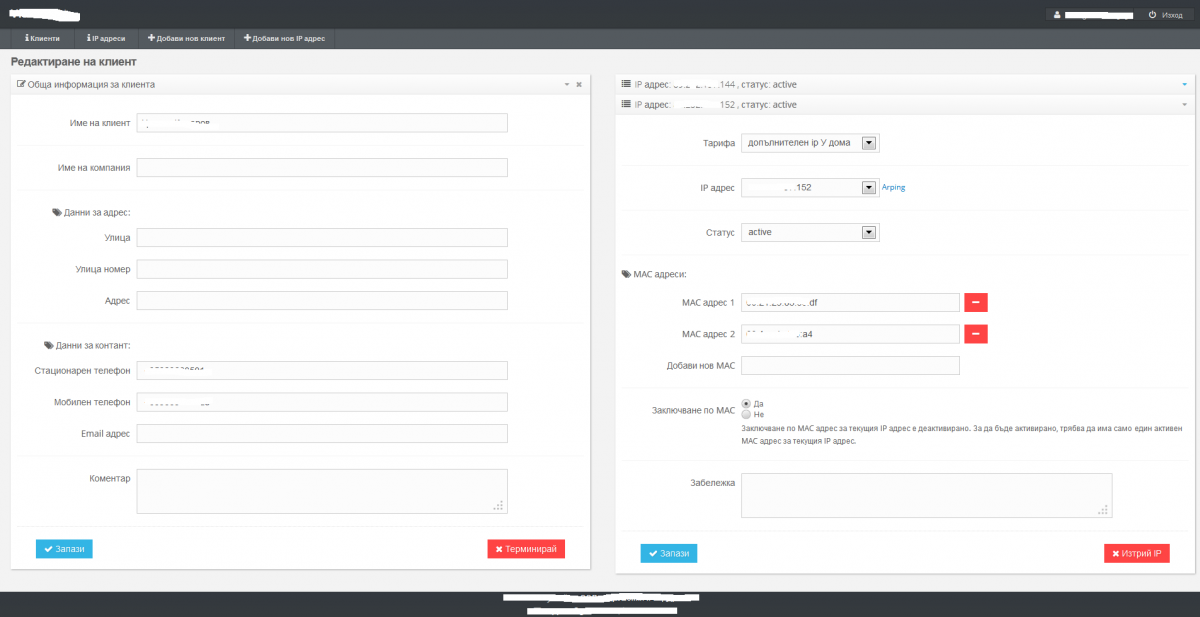Click the Arping link
This screenshot has width=1200, height=617.
click(x=893, y=187)
